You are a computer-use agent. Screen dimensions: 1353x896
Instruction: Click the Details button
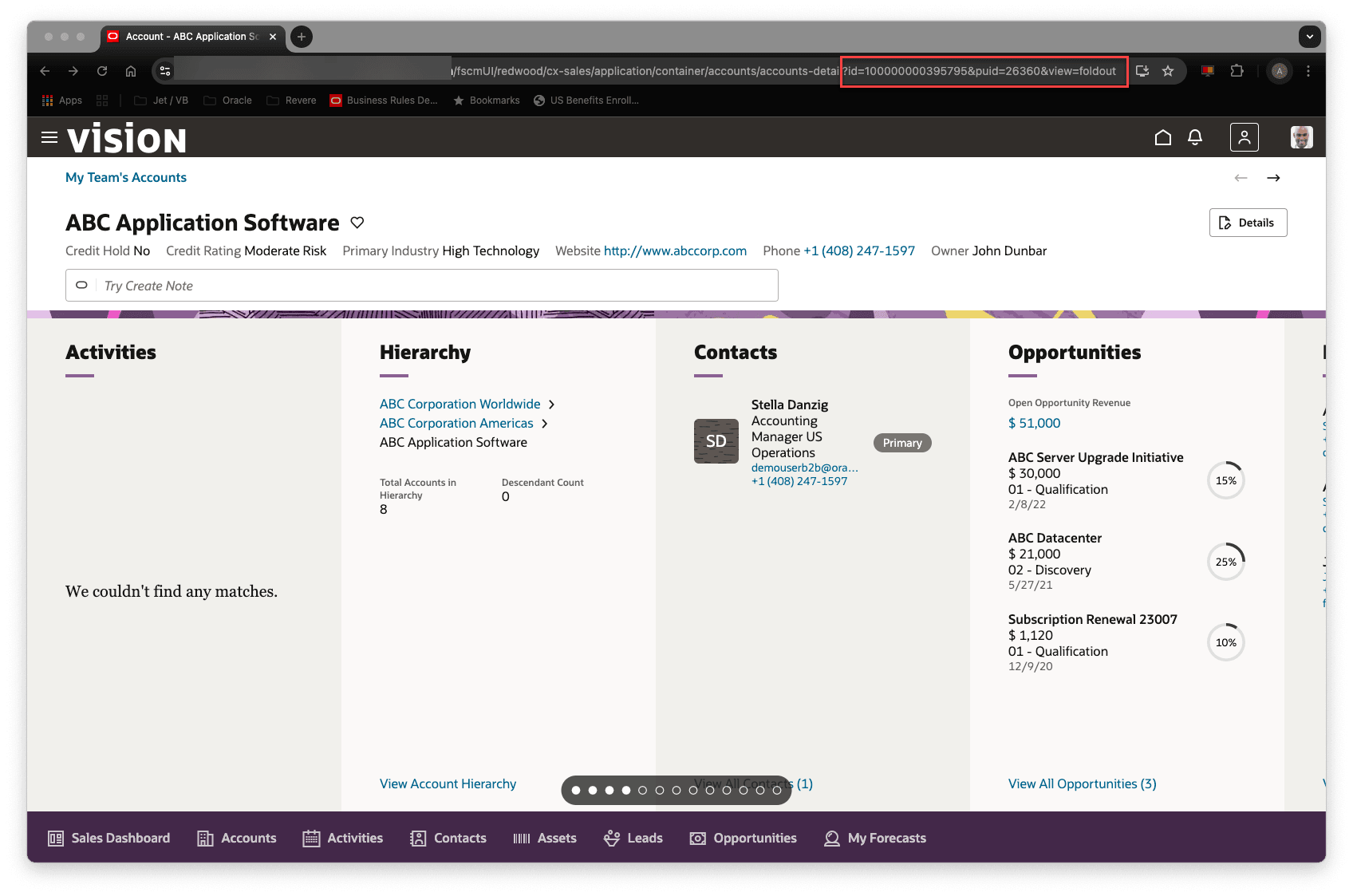click(x=1248, y=223)
